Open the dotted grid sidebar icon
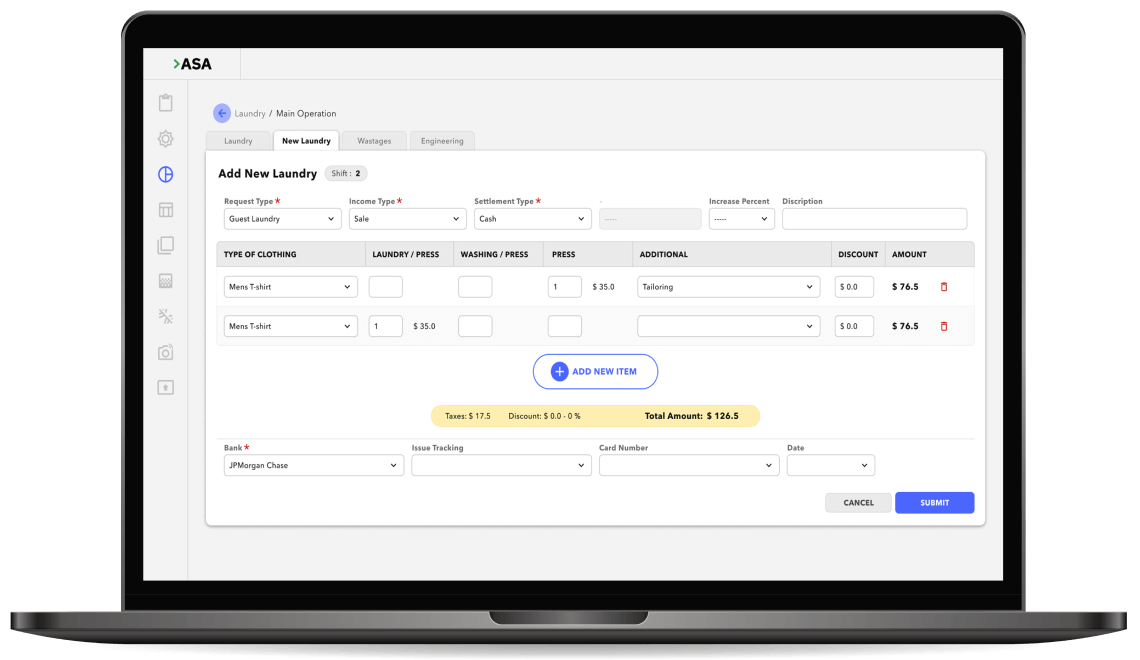Screen dimensions: 1140x660 (166, 281)
